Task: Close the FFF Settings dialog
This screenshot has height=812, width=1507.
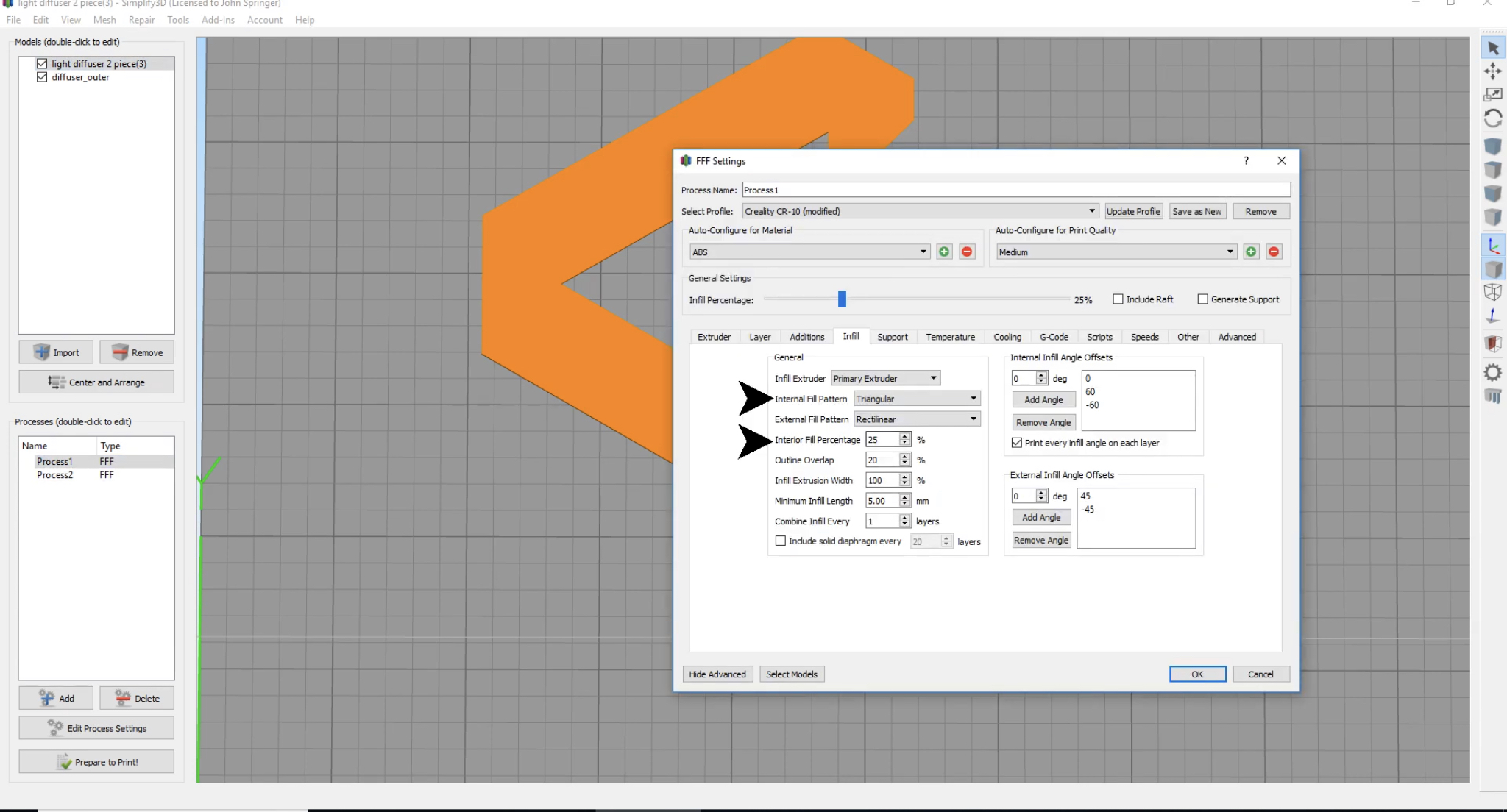Action: (x=1281, y=160)
